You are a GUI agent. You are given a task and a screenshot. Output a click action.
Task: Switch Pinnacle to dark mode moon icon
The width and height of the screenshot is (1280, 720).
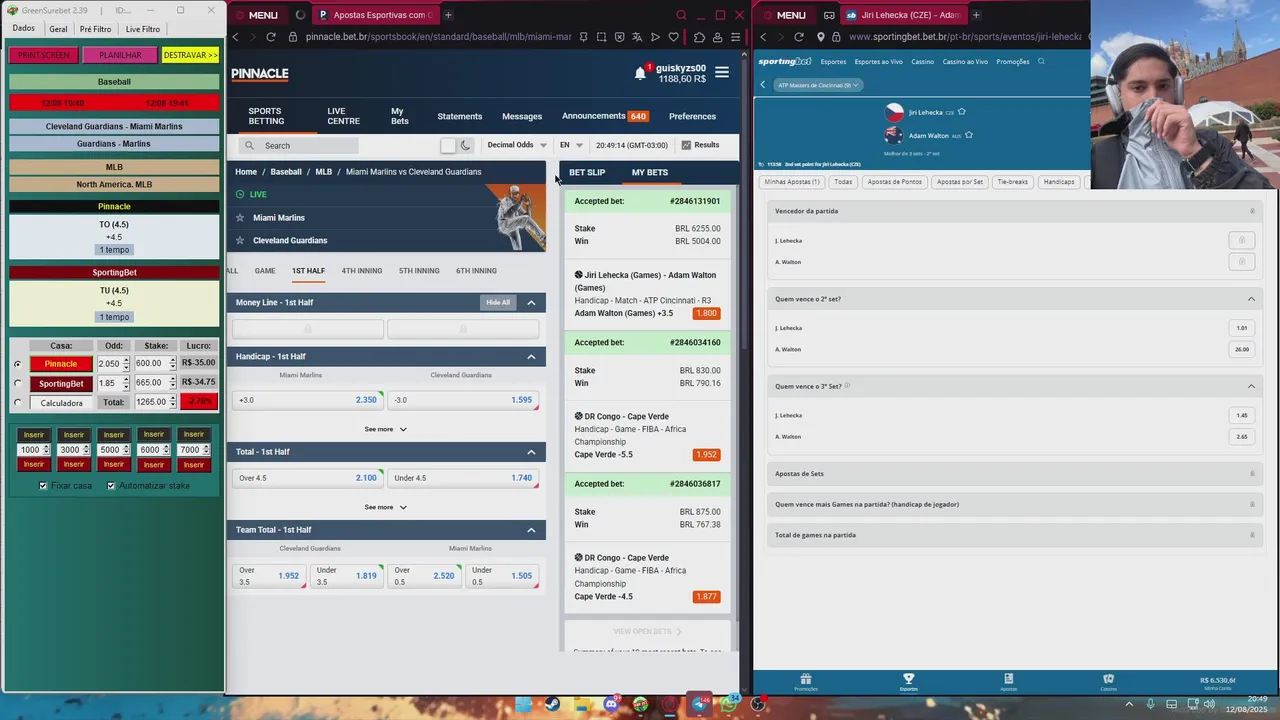pos(465,145)
